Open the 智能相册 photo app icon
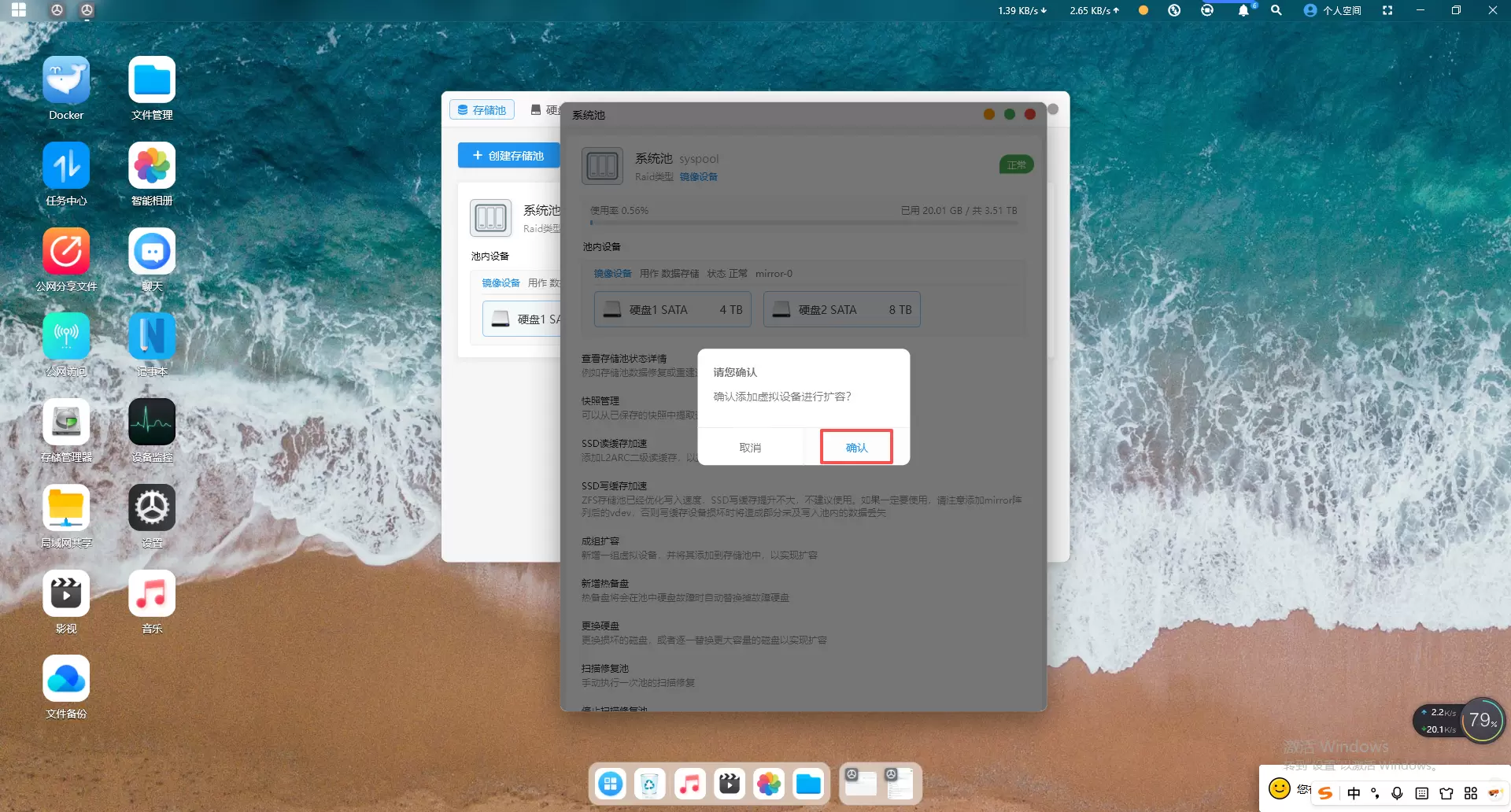This screenshot has height=812, width=1511. (152, 166)
